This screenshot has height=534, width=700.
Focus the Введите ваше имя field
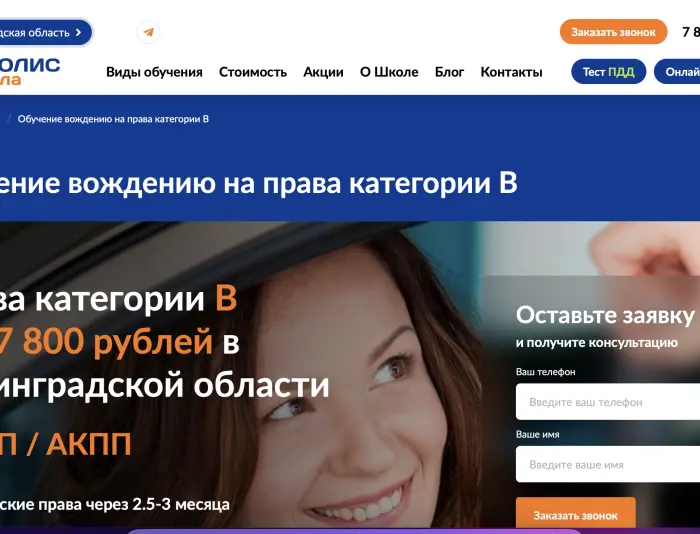pos(608,464)
